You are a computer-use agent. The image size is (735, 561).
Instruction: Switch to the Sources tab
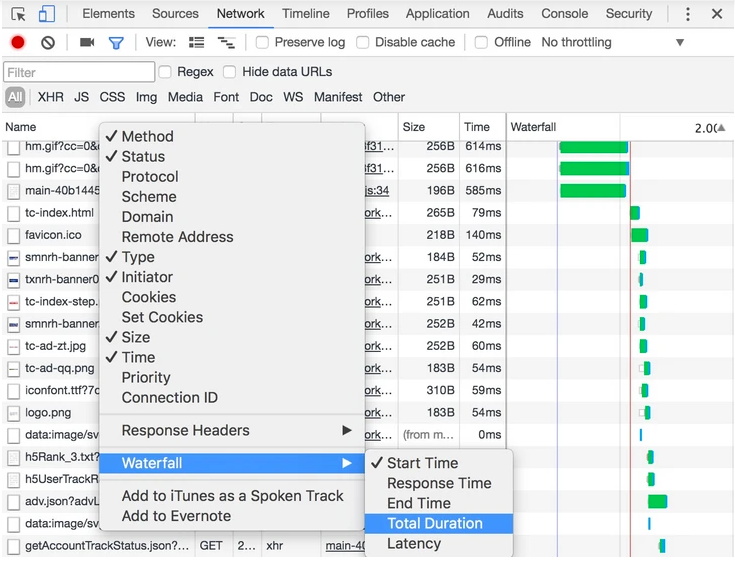(175, 14)
